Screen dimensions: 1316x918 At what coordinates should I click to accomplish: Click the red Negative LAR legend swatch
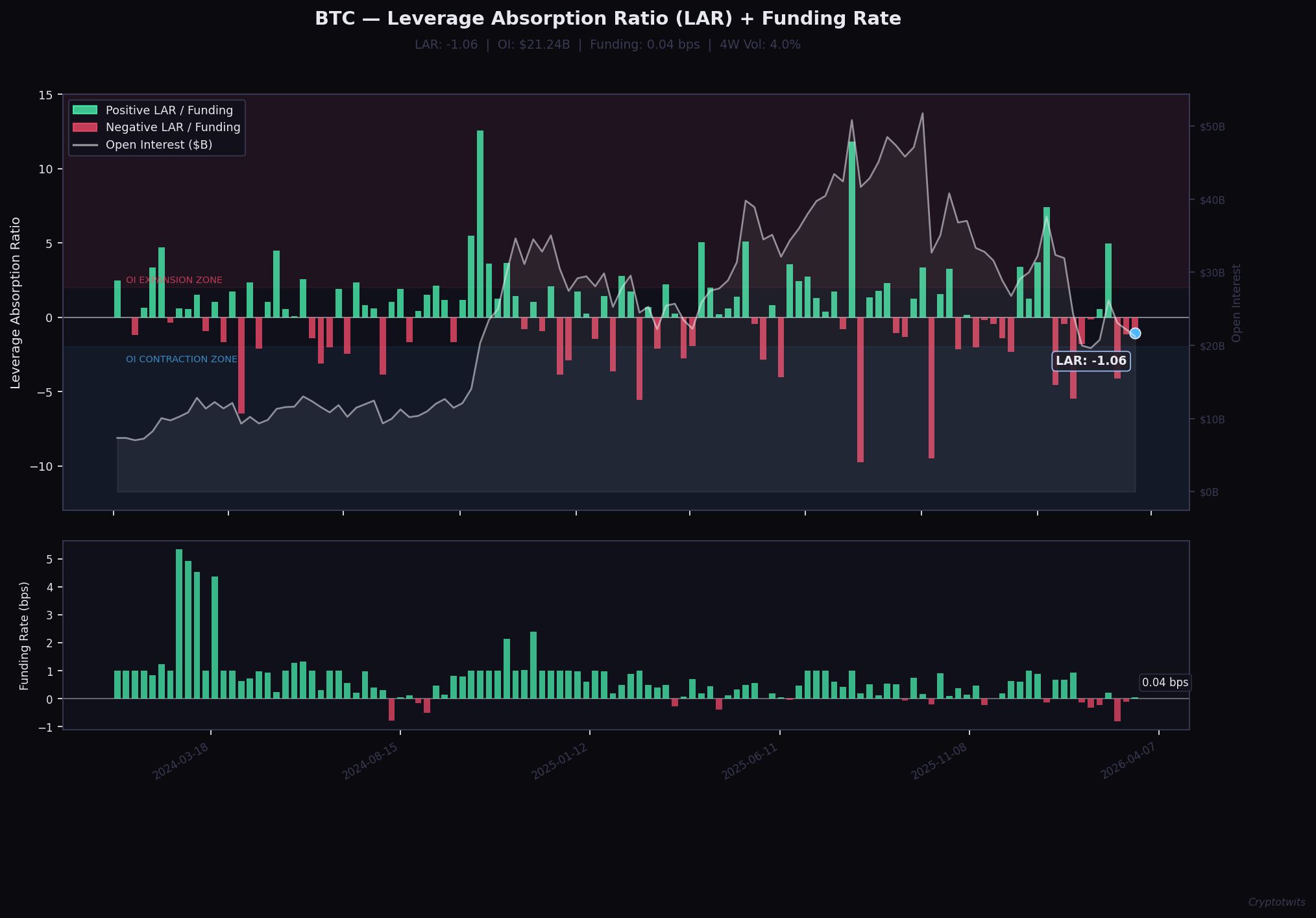pyautogui.click(x=85, y=127)
